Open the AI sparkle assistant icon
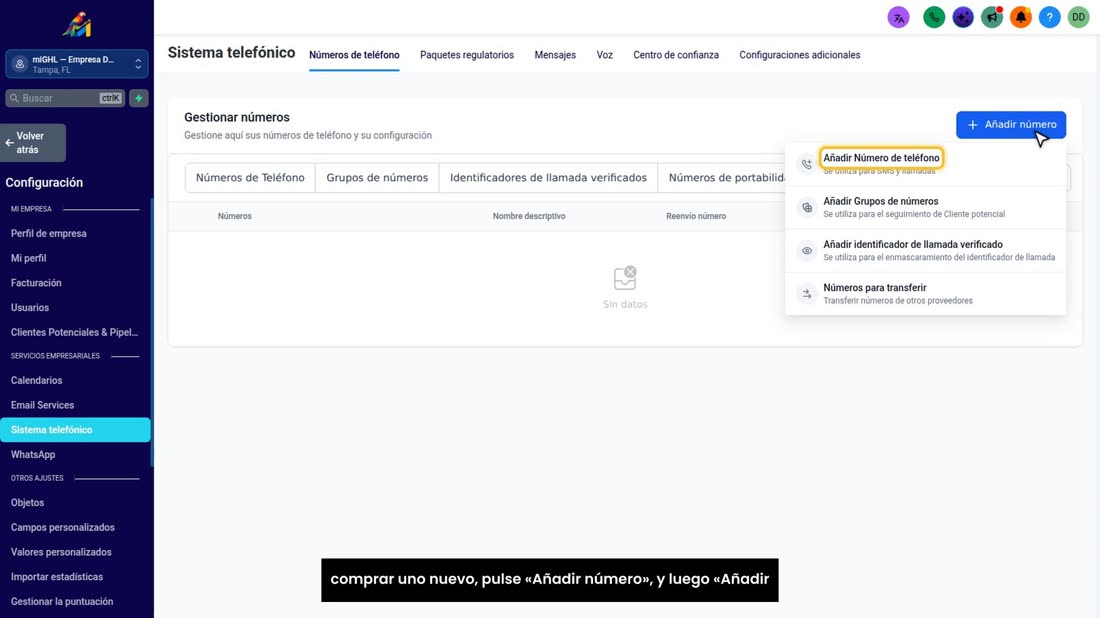The image size is (1100, 618). point(962,18)
